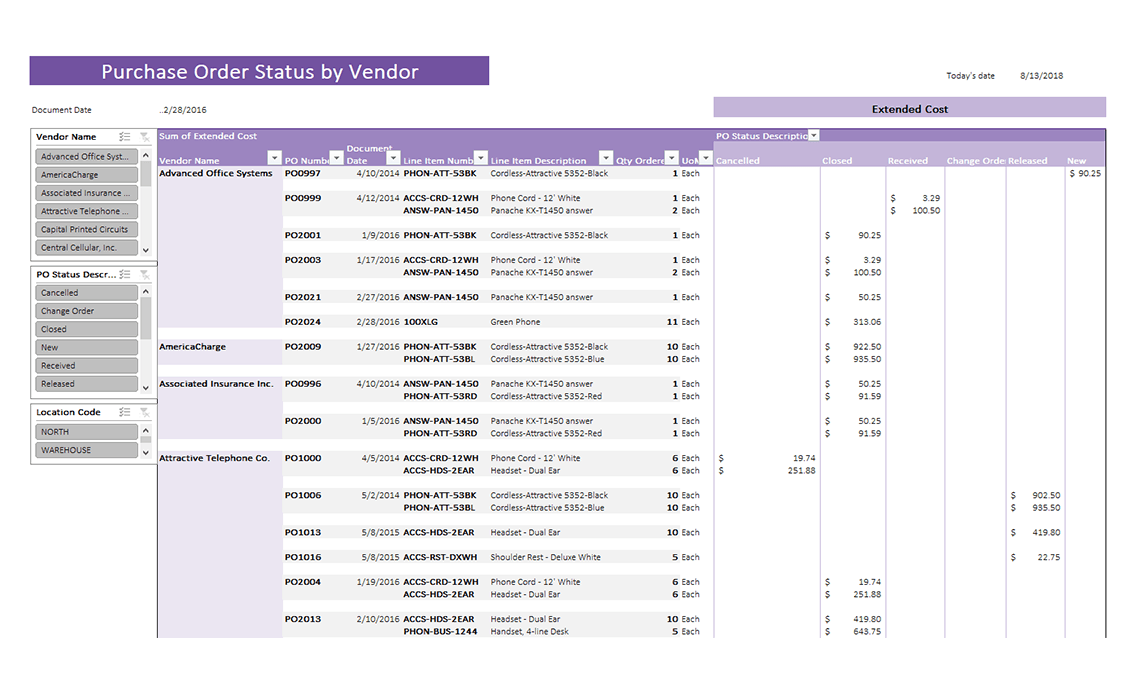Click Vendor Name slicer scroll-down arrow

(146, 250)
